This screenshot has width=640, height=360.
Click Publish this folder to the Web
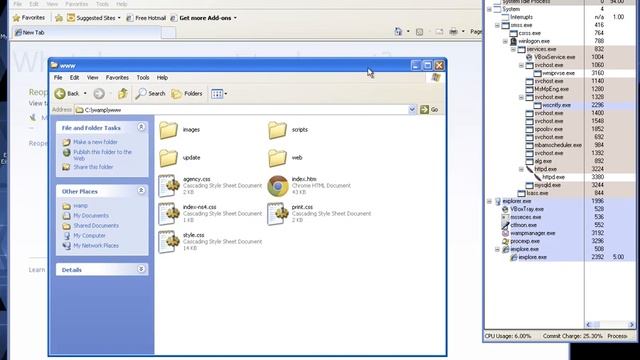coord(102,155)
